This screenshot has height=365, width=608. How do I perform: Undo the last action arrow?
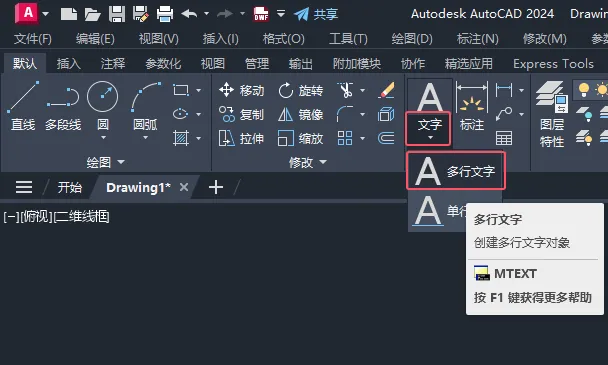point(189,14)
